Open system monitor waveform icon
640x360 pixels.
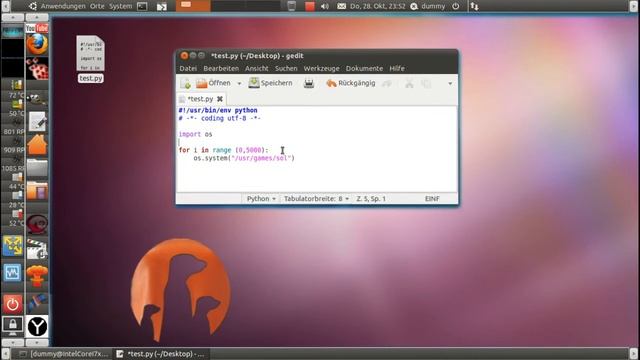13,273
